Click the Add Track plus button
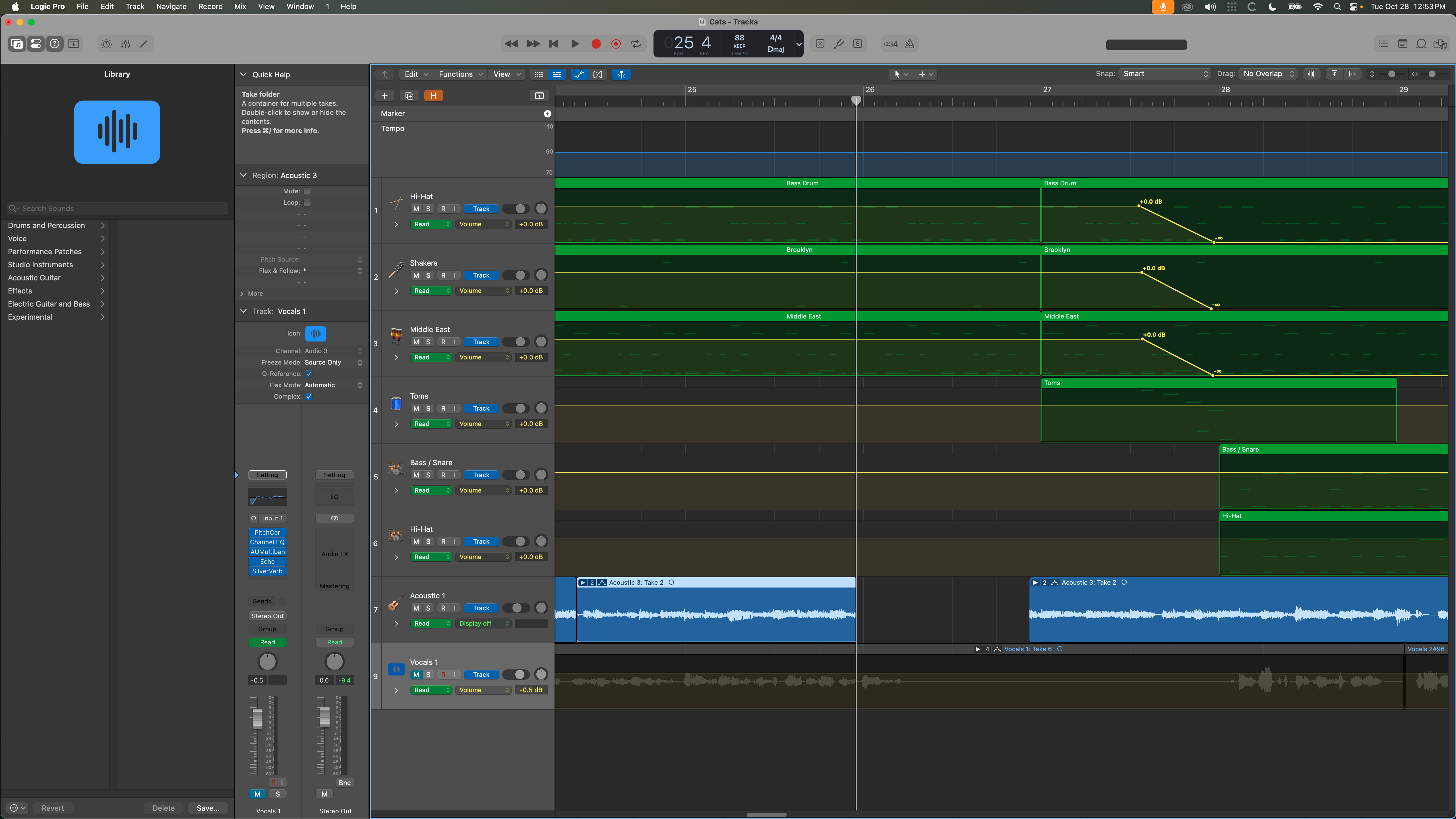Screen dimensions: 1456x819 pos(384,96)
